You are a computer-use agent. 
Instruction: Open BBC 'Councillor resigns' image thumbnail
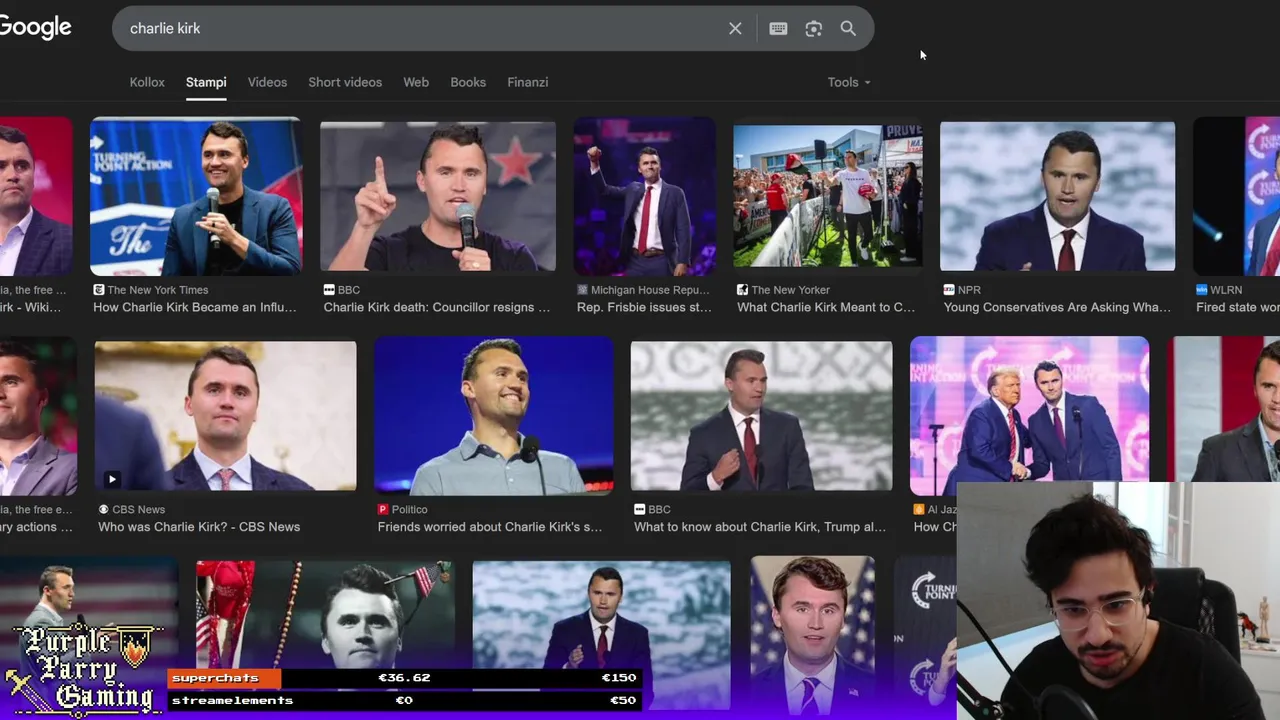(x=438, y=196)
